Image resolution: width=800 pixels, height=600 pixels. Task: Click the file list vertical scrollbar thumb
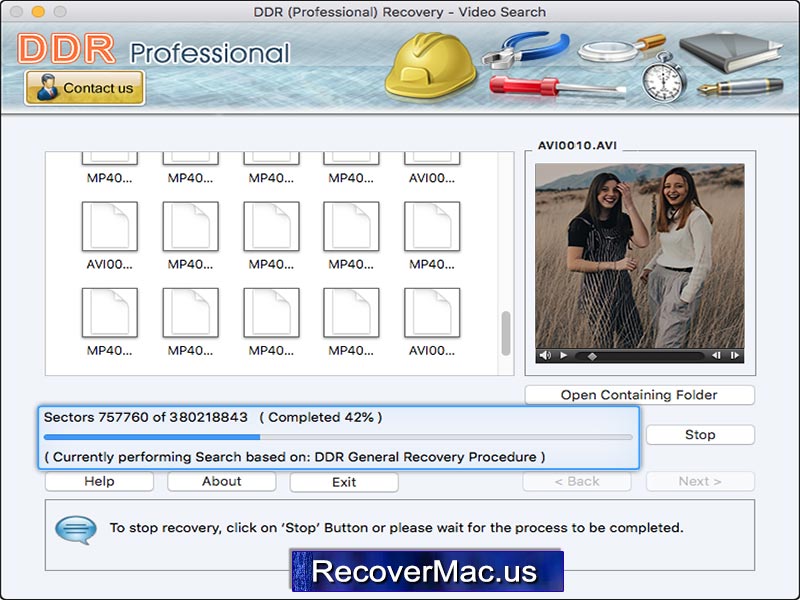pyautogui.click(x=506, y=333)
